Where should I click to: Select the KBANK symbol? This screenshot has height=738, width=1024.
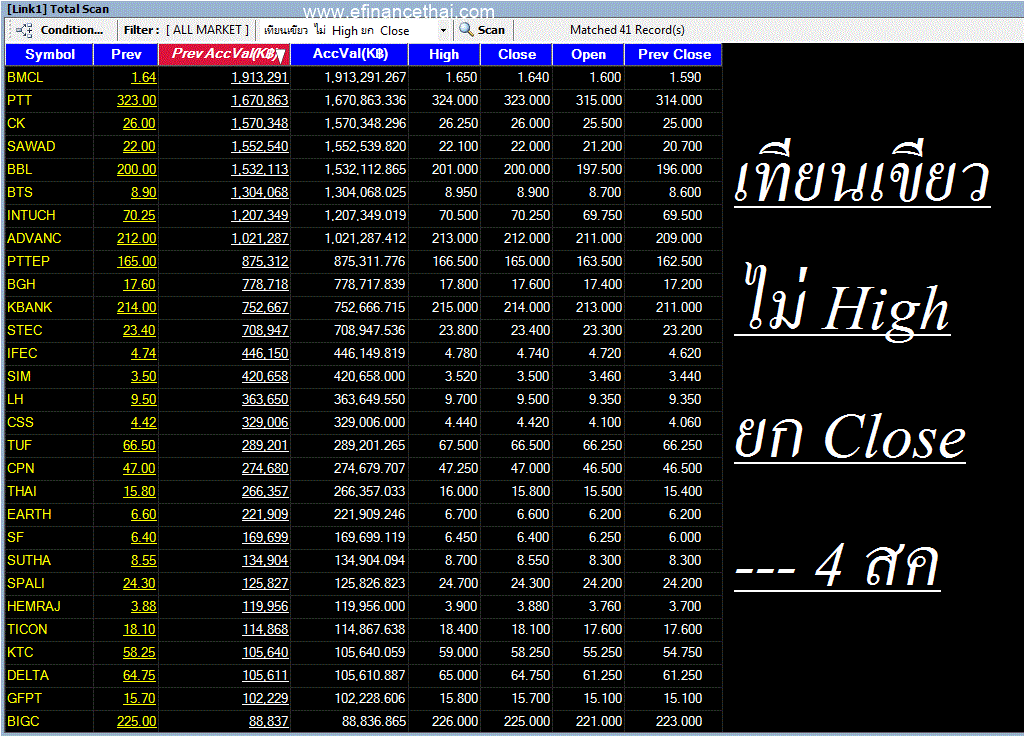tap(29, 307)
